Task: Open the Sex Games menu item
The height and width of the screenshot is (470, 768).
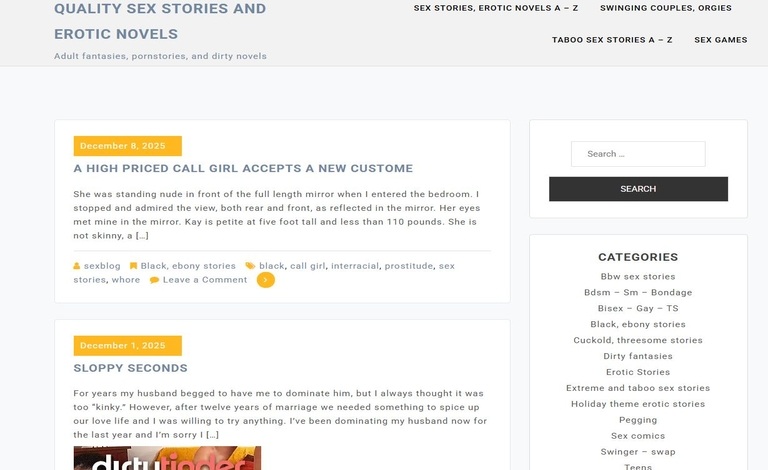Action: (x=720, y=40)
